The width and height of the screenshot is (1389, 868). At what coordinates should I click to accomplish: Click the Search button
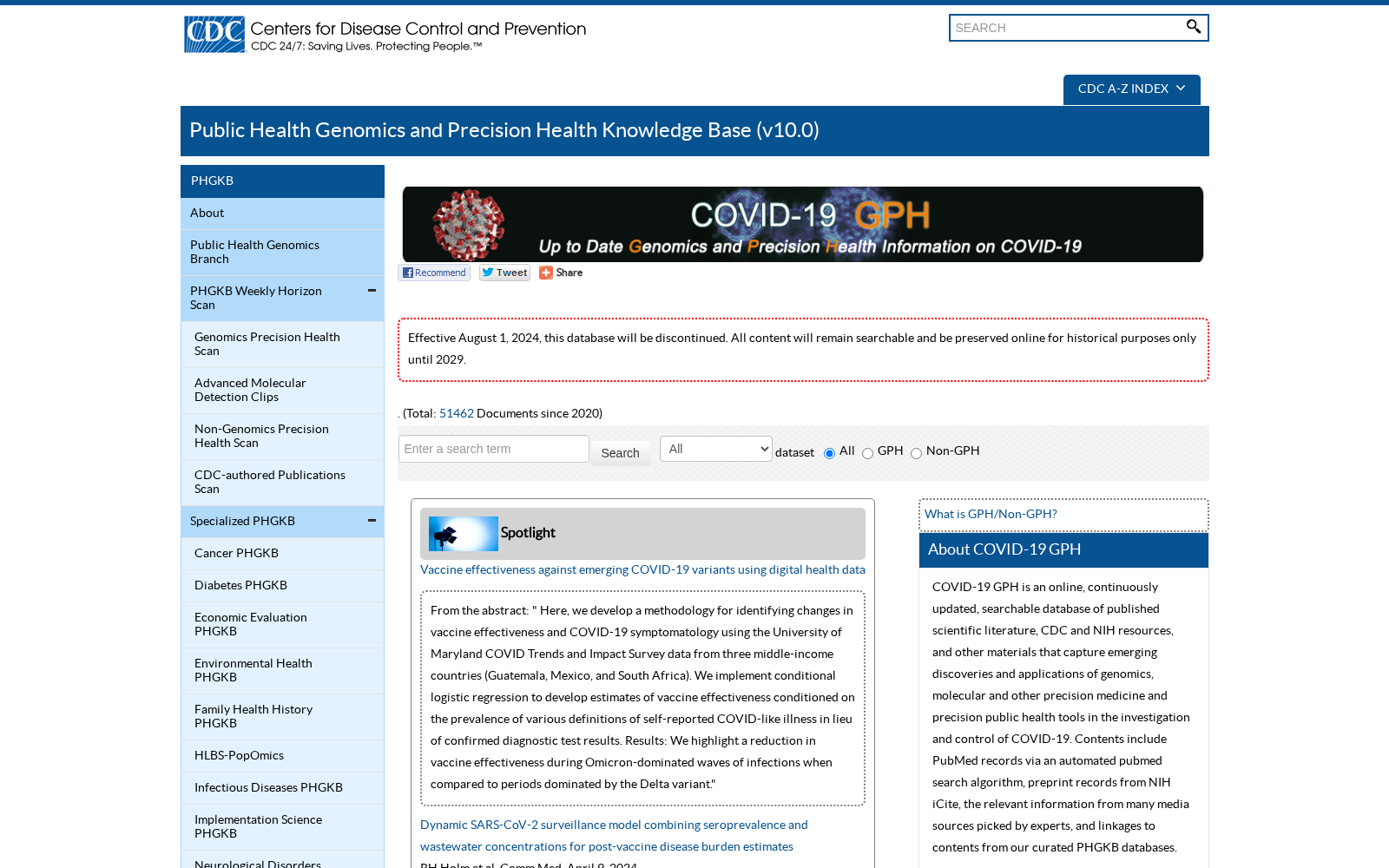(x=620, y=453)
